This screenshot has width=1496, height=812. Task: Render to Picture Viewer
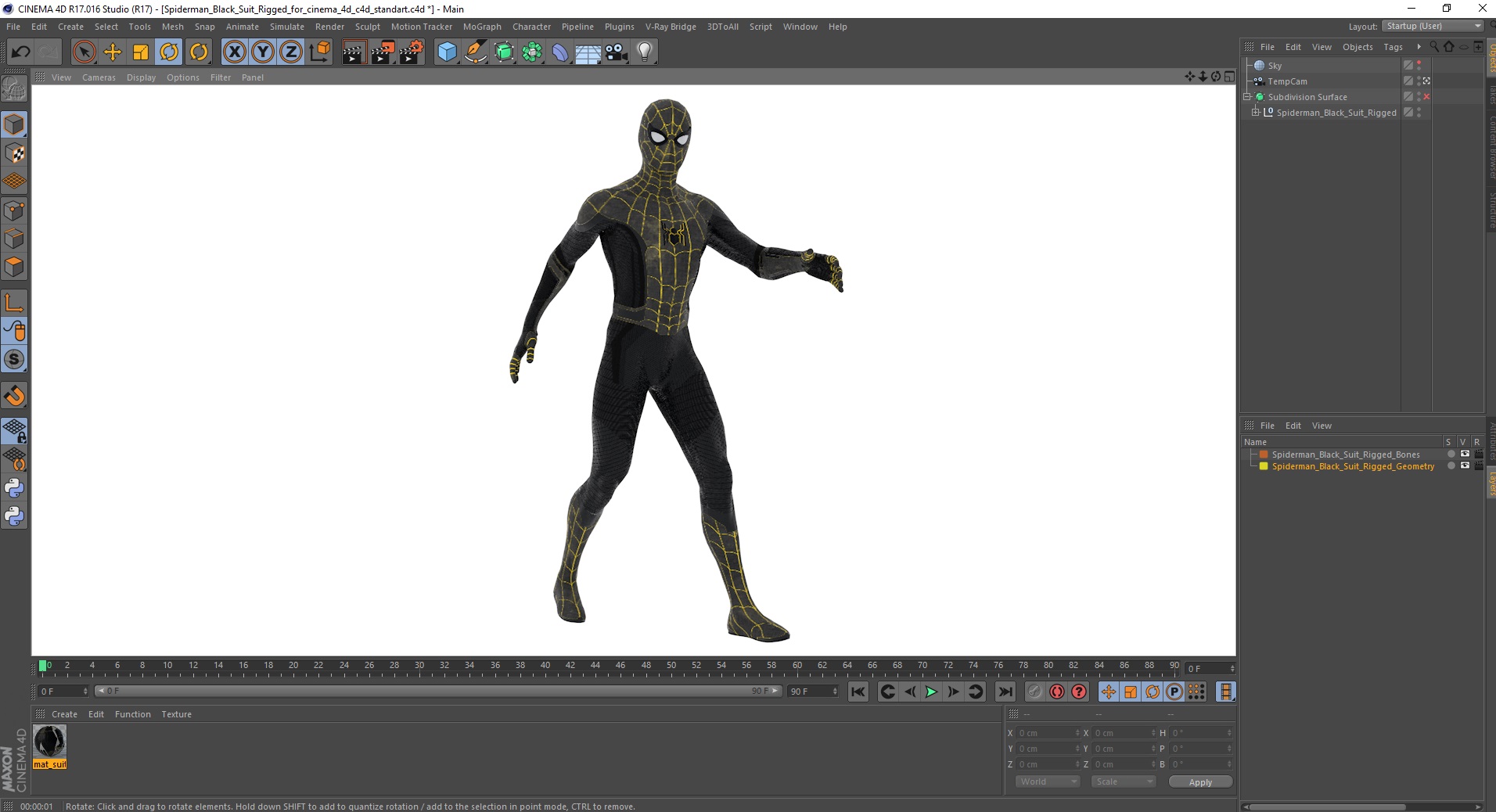(383, 52)
